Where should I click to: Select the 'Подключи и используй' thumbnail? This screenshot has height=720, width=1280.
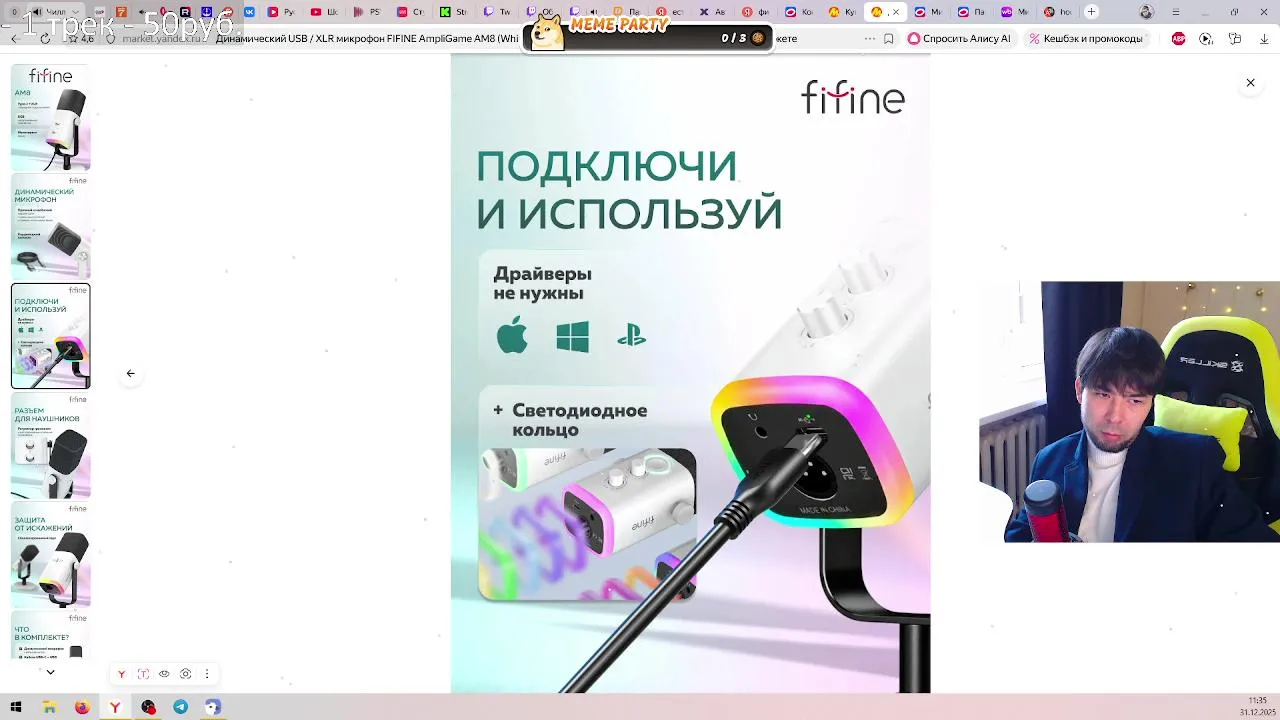51,336
